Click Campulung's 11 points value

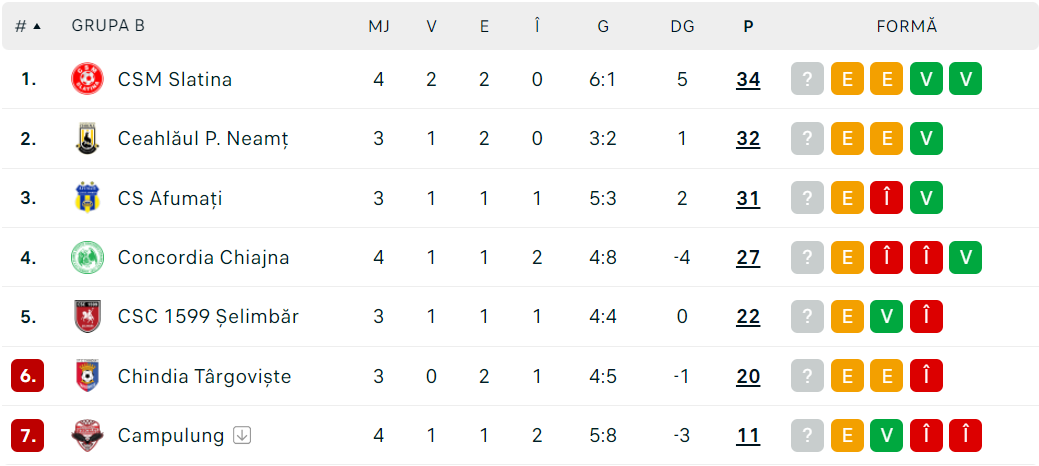[748, 436]
